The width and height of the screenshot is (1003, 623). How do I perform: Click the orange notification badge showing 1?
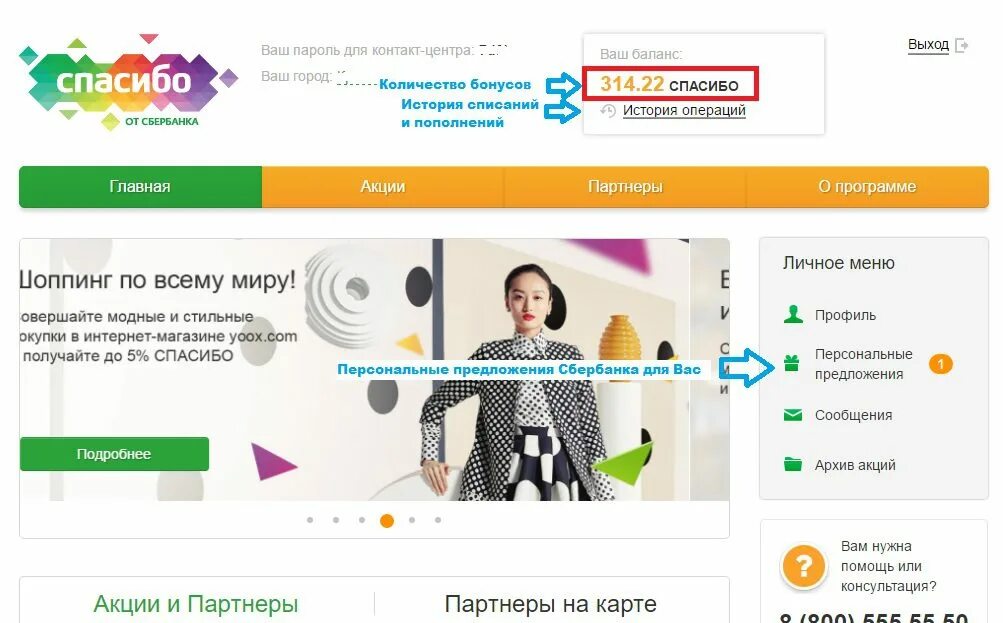[940, 364]
